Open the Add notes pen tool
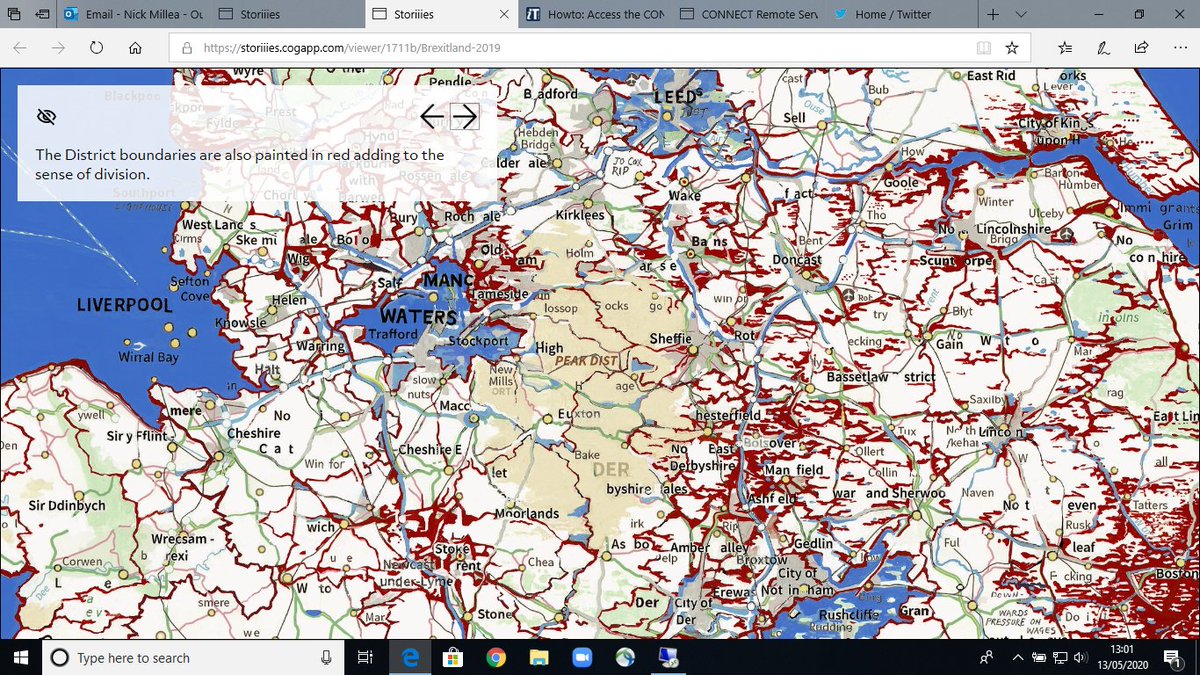1200x675 pixels. [1103, 47]
